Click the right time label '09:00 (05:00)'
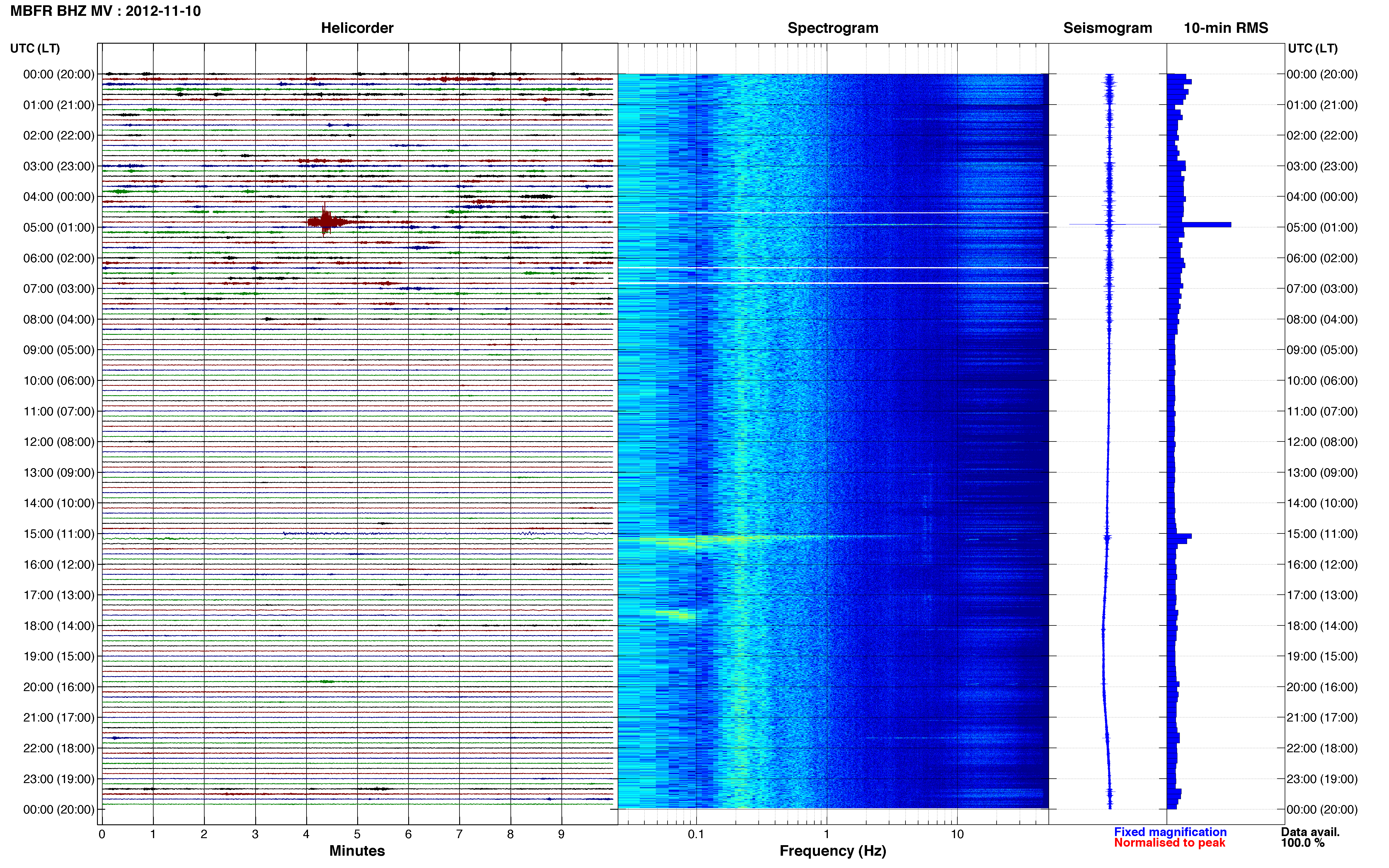Screen dimensions: 1389x868 point(1322,350)
